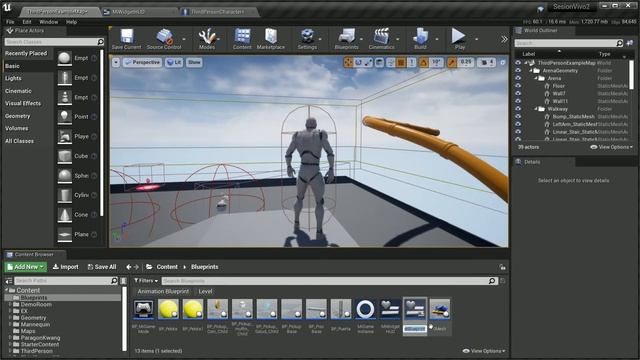Open the camera speed setting
The image size is (640, 360).
click(487, 62)
